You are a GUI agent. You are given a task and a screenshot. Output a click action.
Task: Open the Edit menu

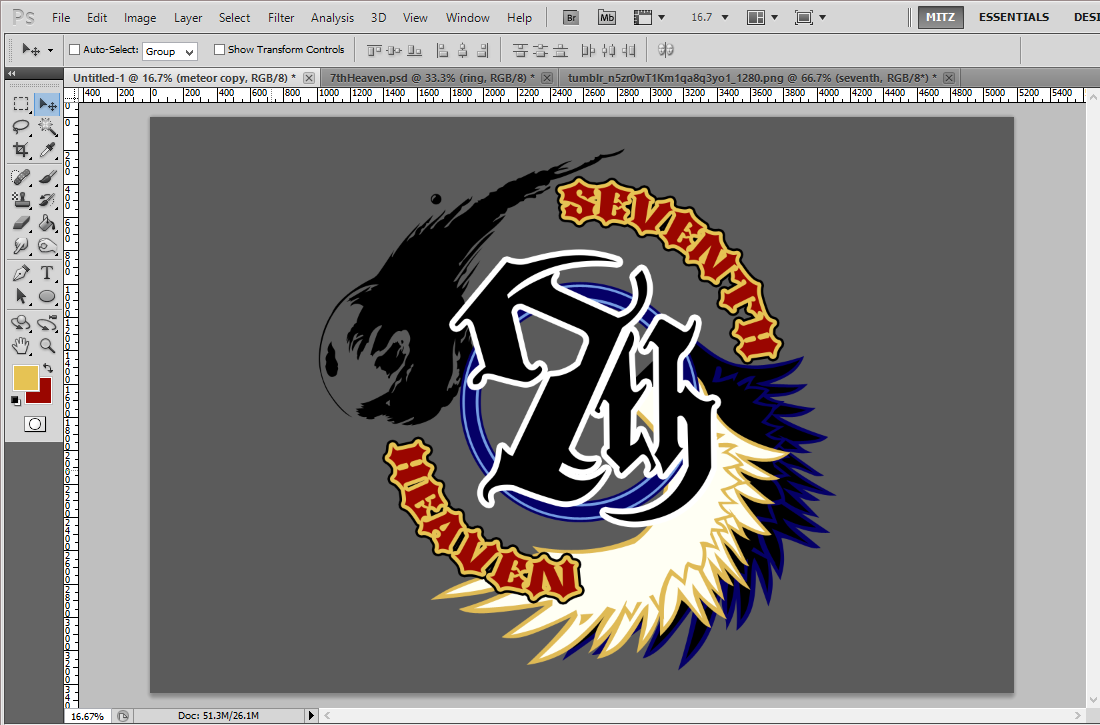point(97,18)
